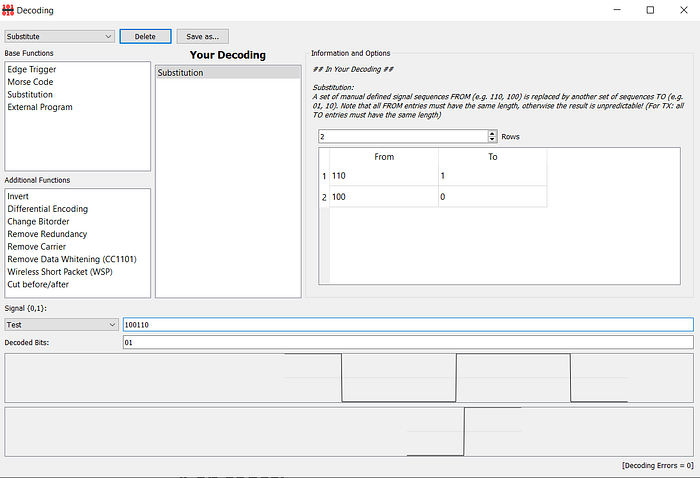
Task: Expand the Test signal dropdown
Action: tap(61, 325)
